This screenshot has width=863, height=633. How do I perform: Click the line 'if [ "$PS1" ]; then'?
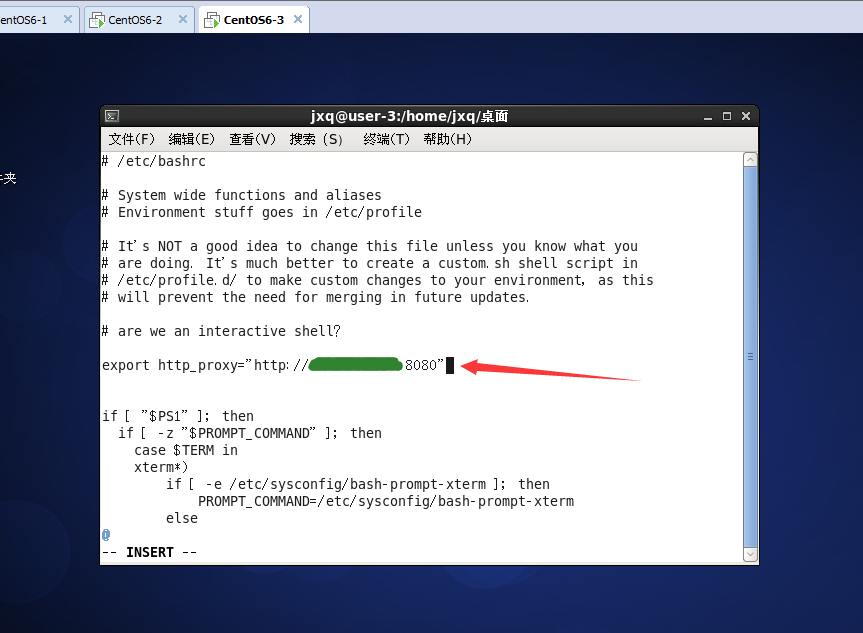[x=178, y=416]
